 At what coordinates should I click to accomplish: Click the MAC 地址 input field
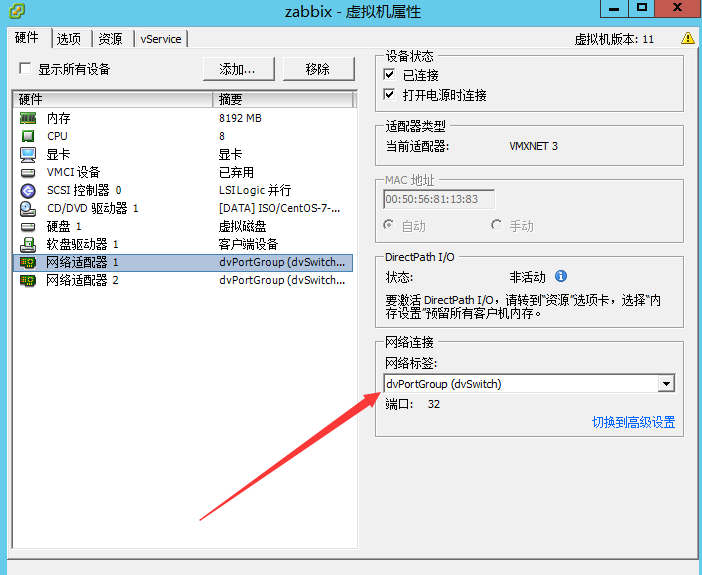(x=439, y=199)
